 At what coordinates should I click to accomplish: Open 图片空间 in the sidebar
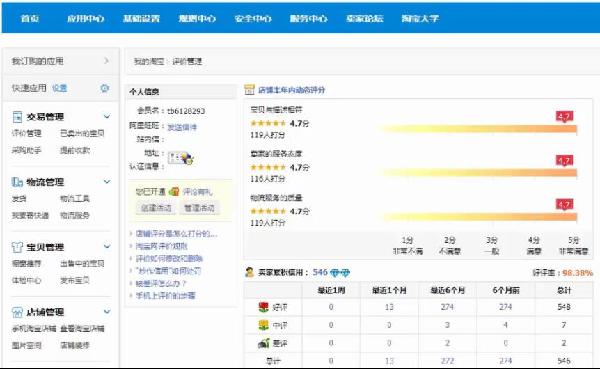[x=26, y=345]
